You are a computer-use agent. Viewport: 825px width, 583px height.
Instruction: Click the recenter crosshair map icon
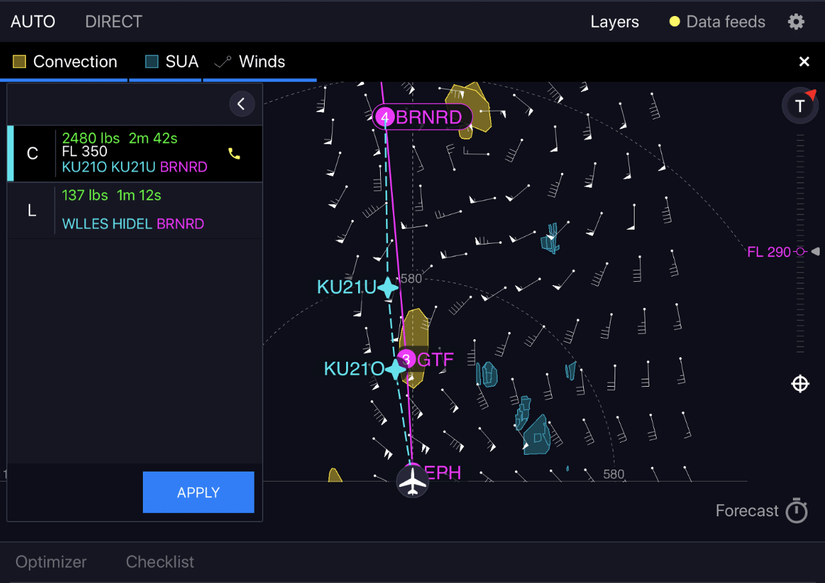tap(800, 384)
